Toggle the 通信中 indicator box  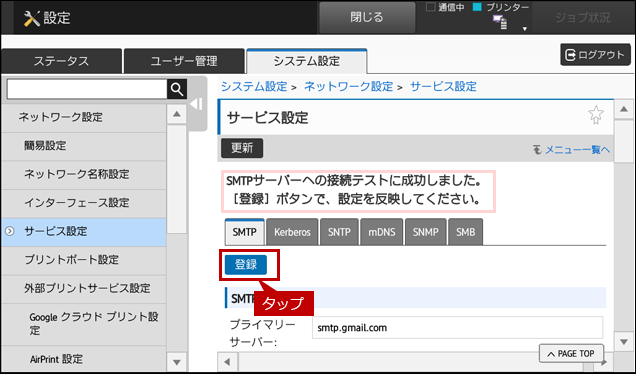point(430,6)
